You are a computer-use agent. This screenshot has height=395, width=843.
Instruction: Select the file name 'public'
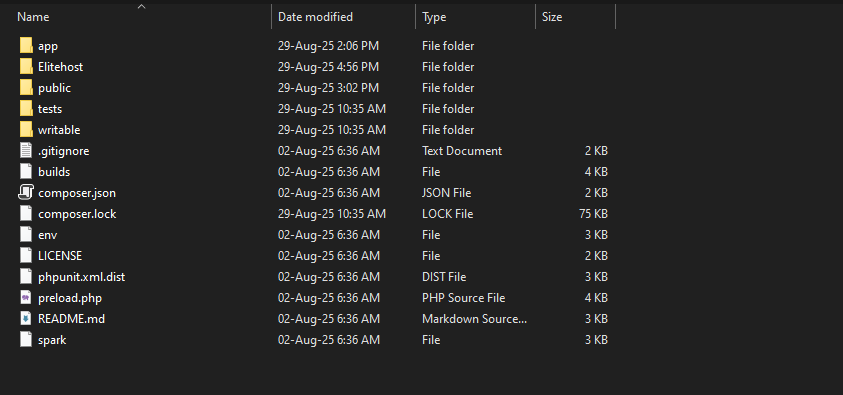click(54, 88)
